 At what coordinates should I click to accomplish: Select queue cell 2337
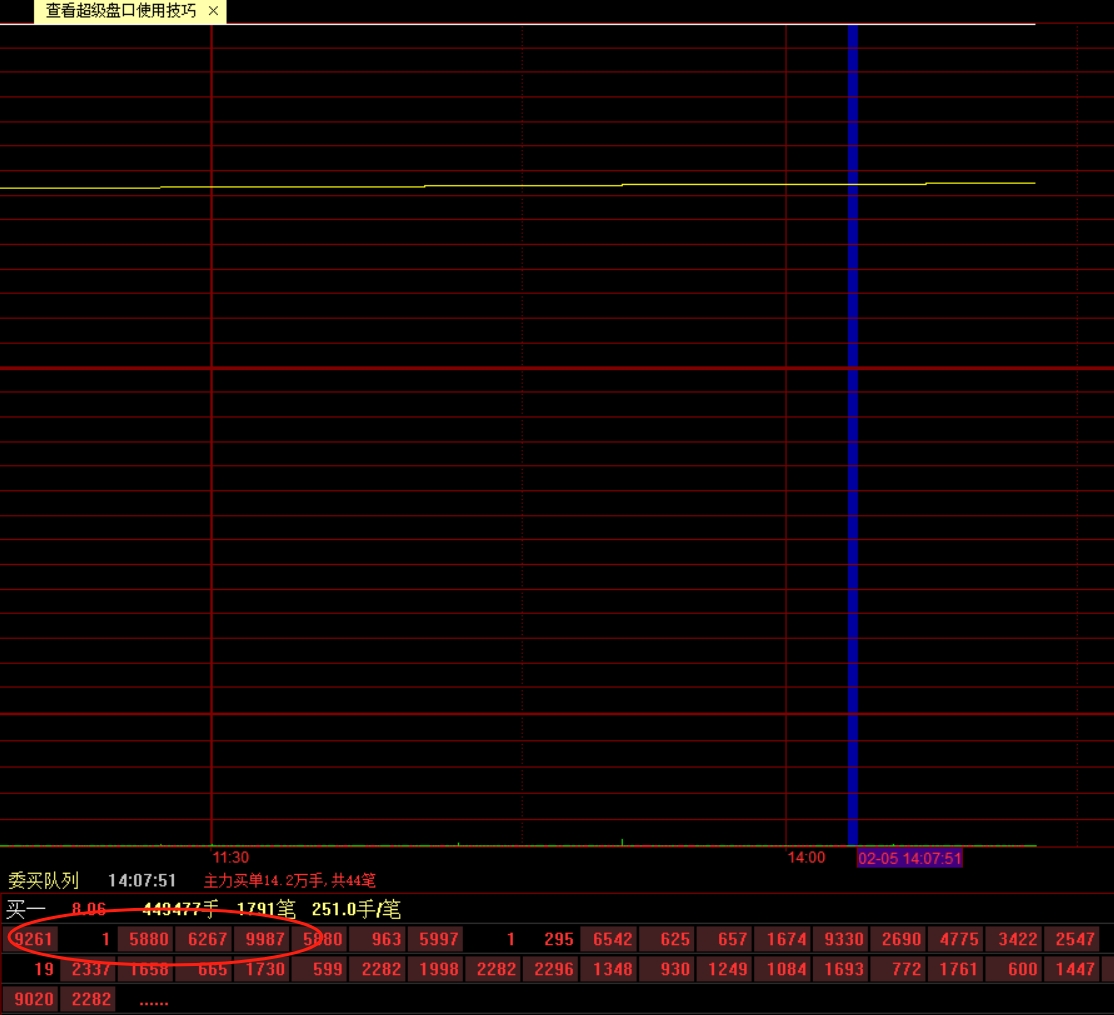88,969
